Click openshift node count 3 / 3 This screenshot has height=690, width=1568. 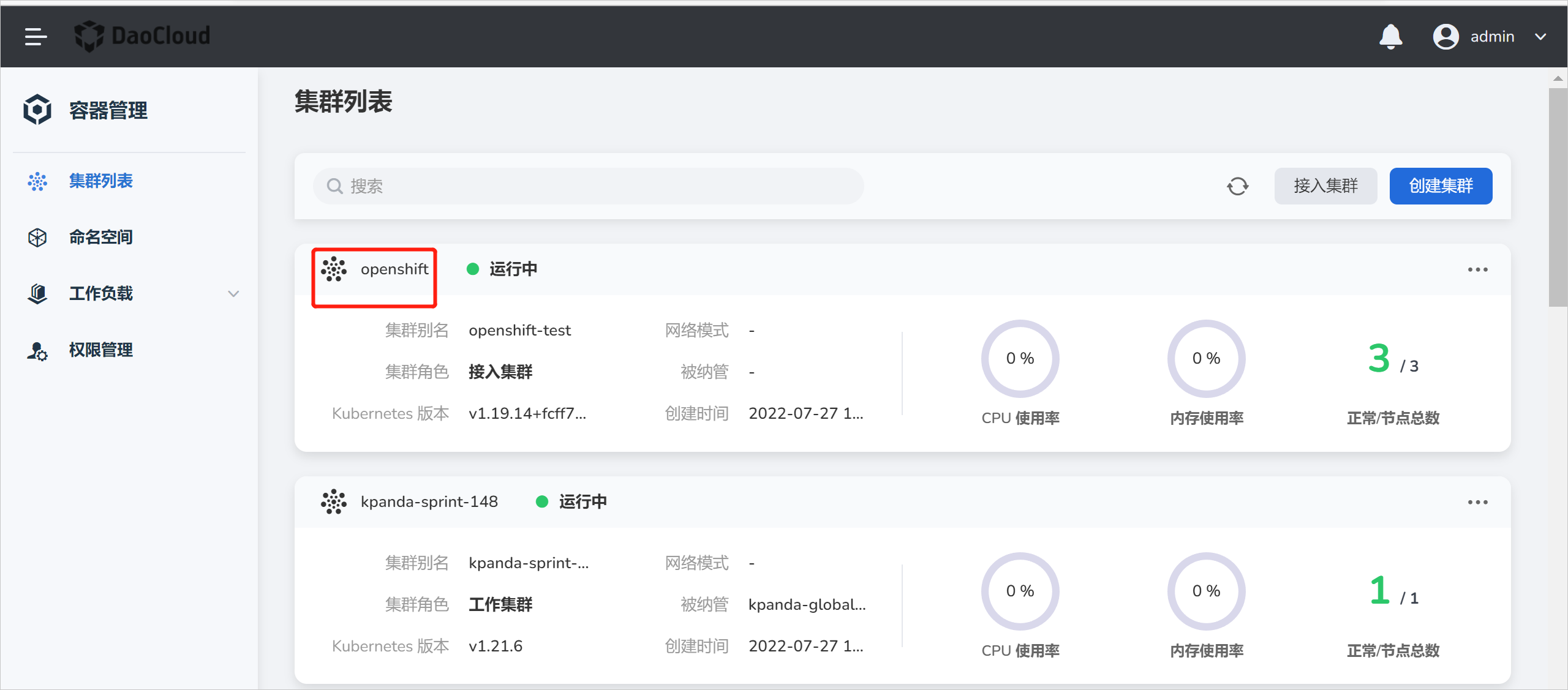(1393, 359)
